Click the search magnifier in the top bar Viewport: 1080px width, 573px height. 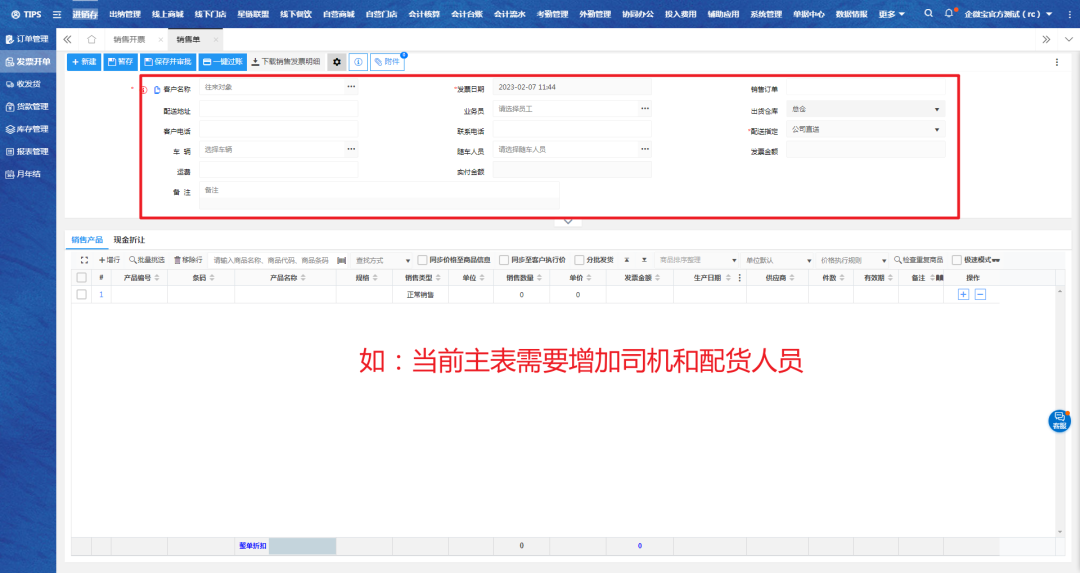(928, 14)
